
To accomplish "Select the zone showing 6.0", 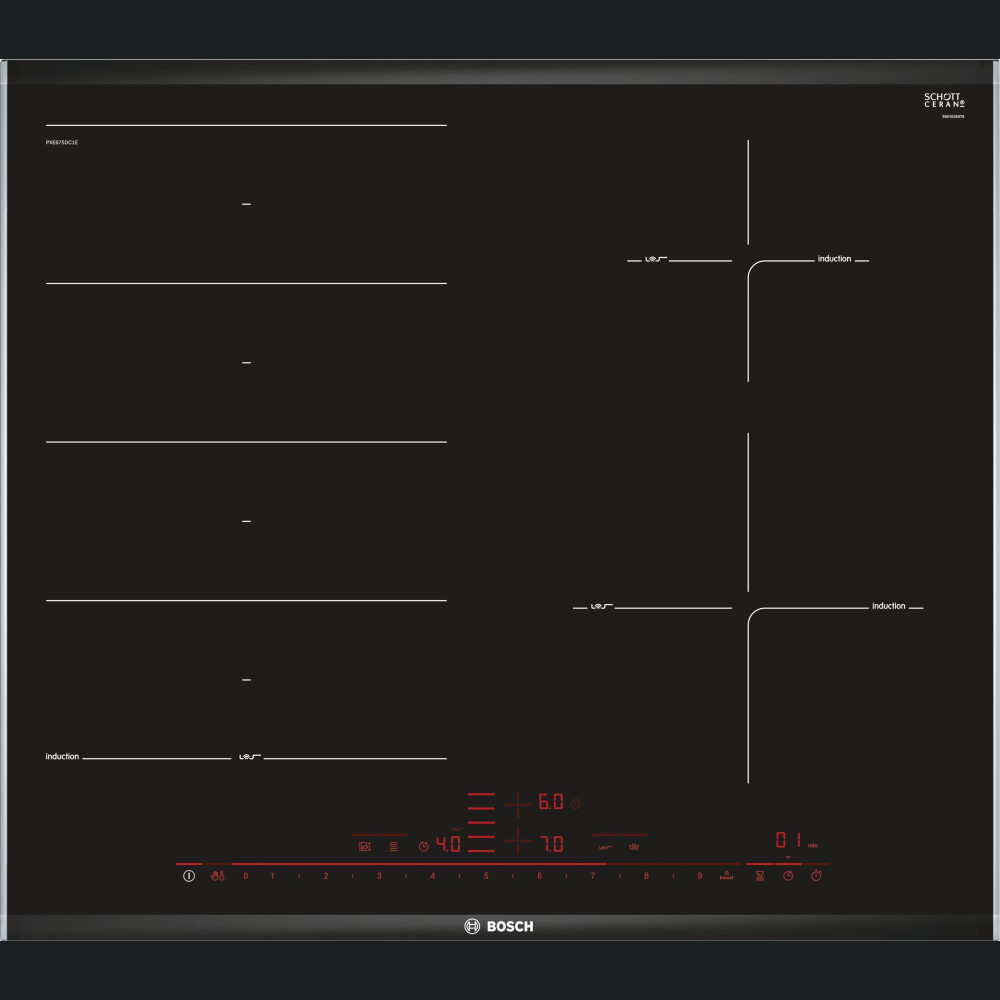I will coord(551,802).
